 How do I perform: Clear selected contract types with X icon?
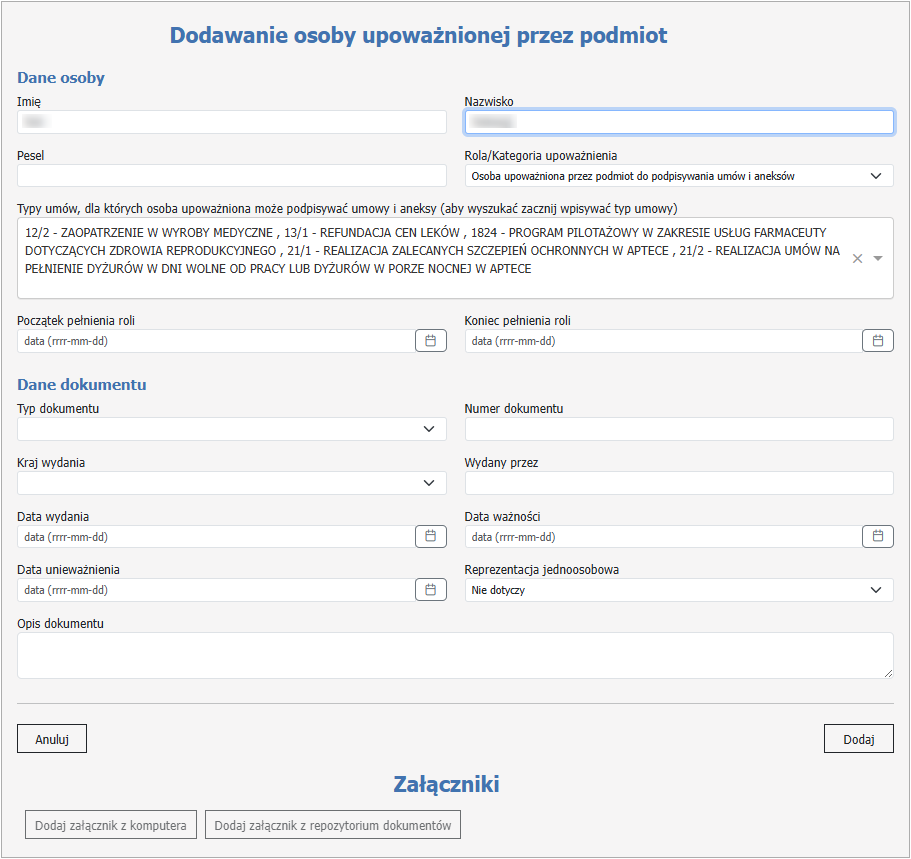(x=857, y=259)
